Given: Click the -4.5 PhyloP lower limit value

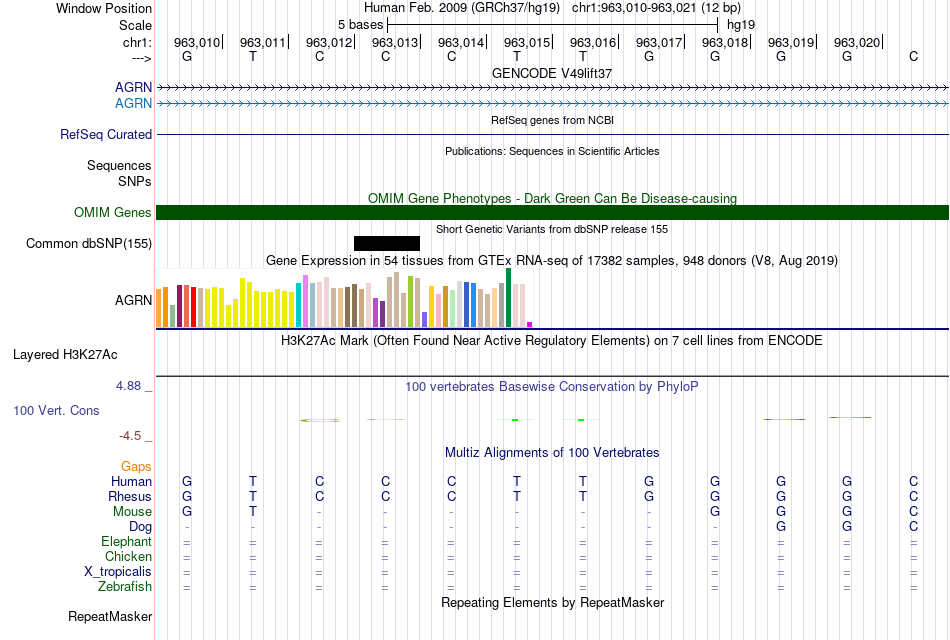Looking at the screenshot, I should 130,436.
